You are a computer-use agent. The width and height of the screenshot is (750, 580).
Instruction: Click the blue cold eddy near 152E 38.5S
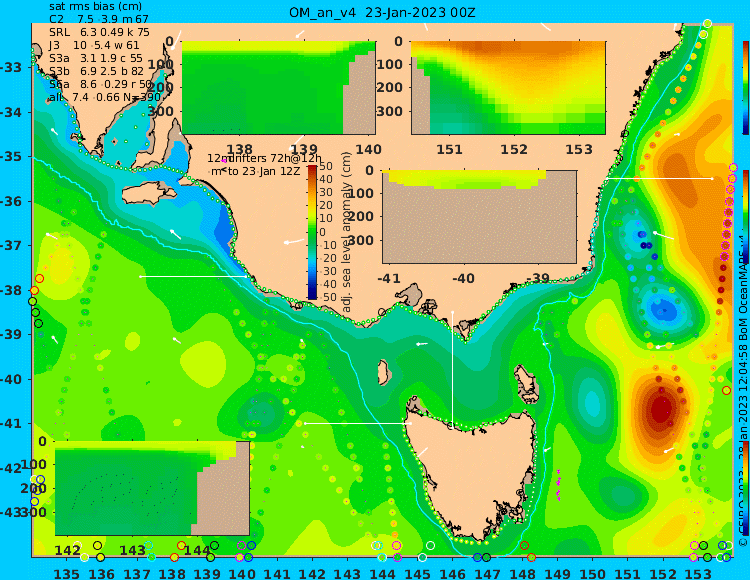665,309
